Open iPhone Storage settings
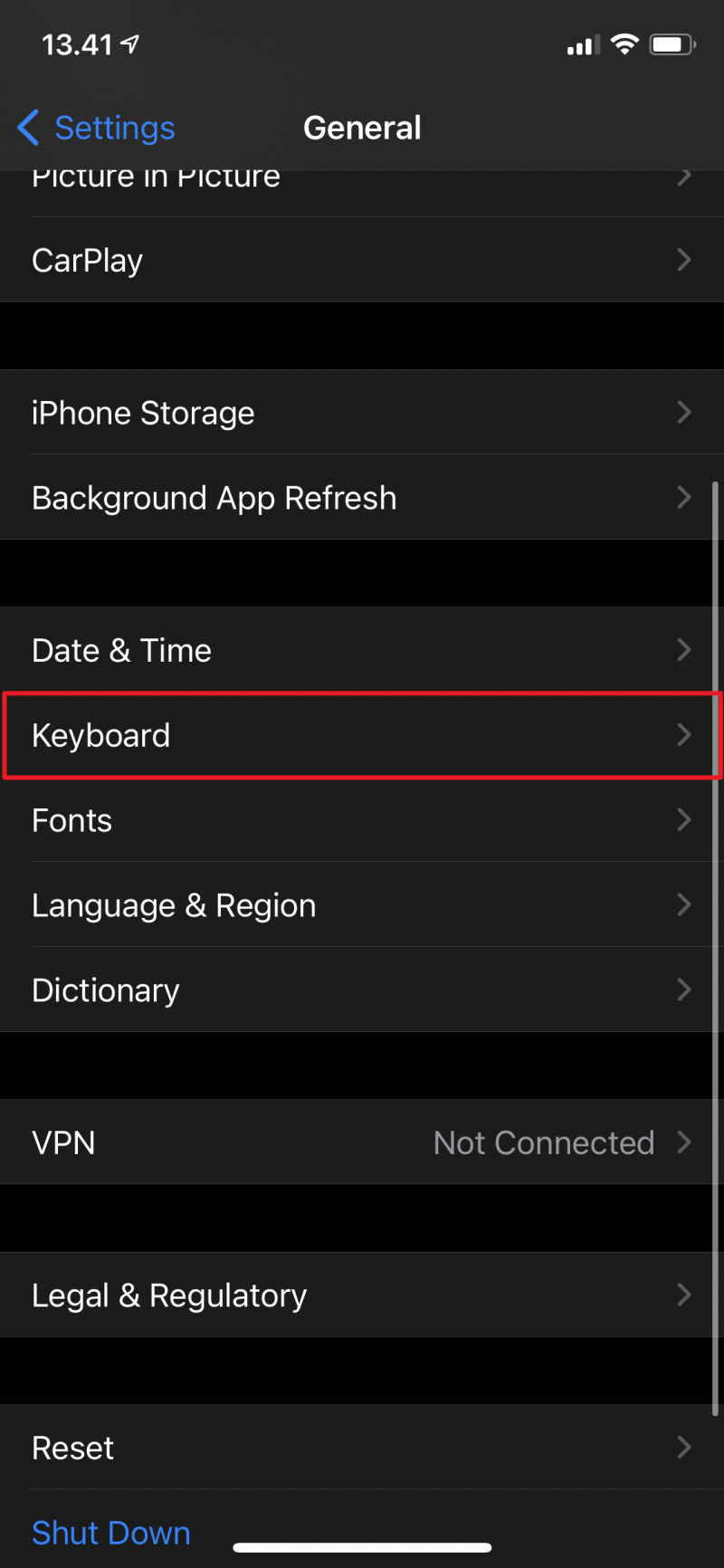724x1568 pixels. click(143, 413)
